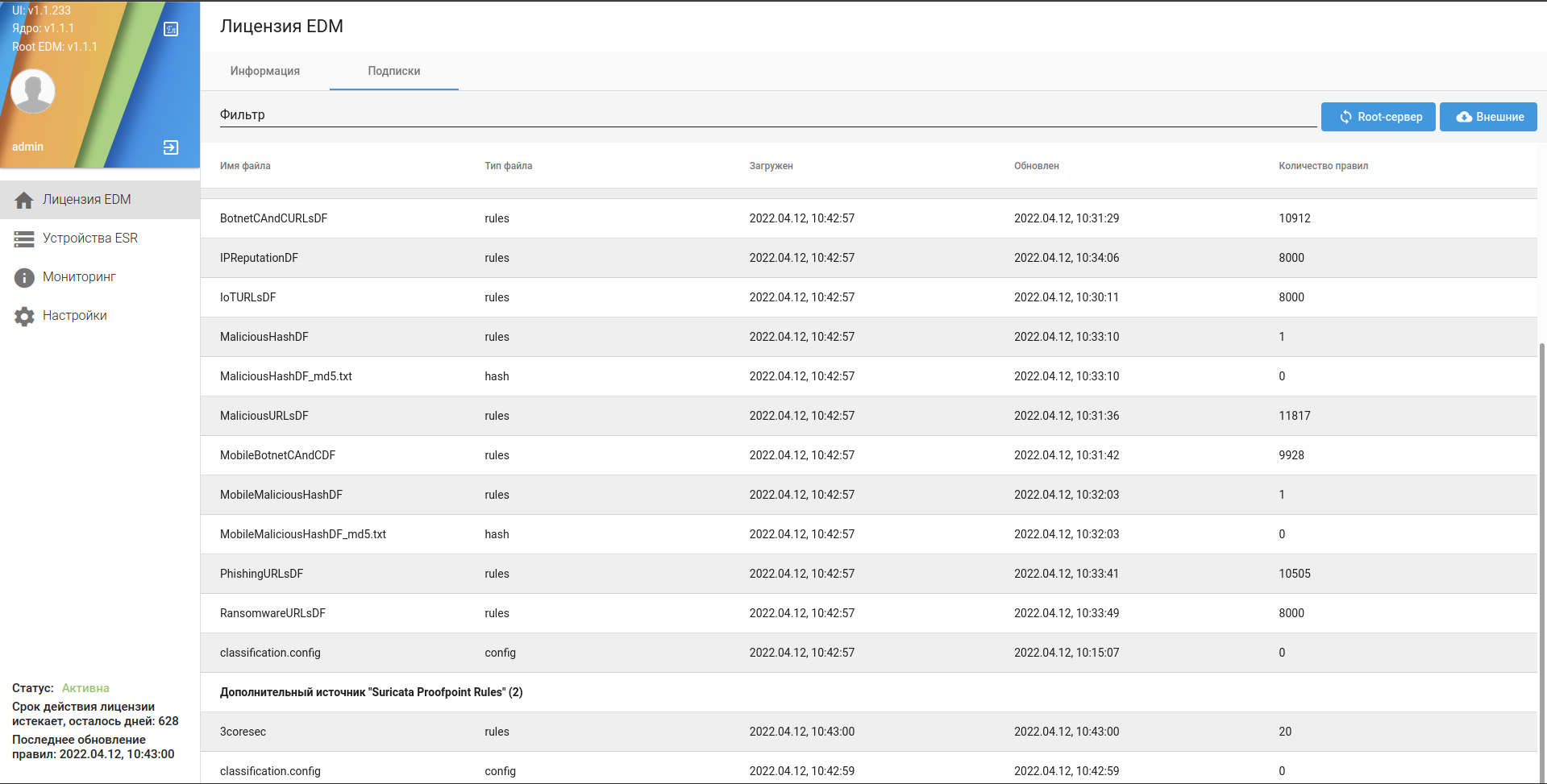Select the PhishingURLsDF file entry
Viewport: 1547px width, 784px height.
(x=261, y=574)
